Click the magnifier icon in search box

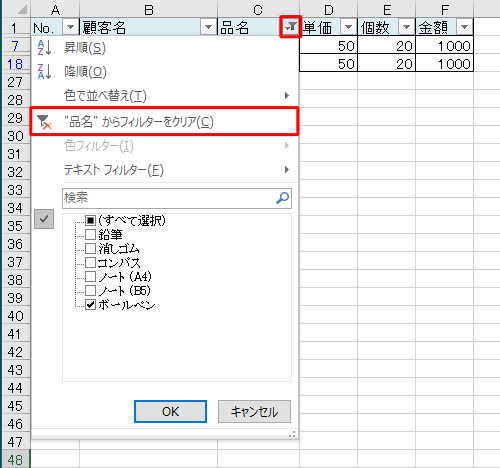282,198
